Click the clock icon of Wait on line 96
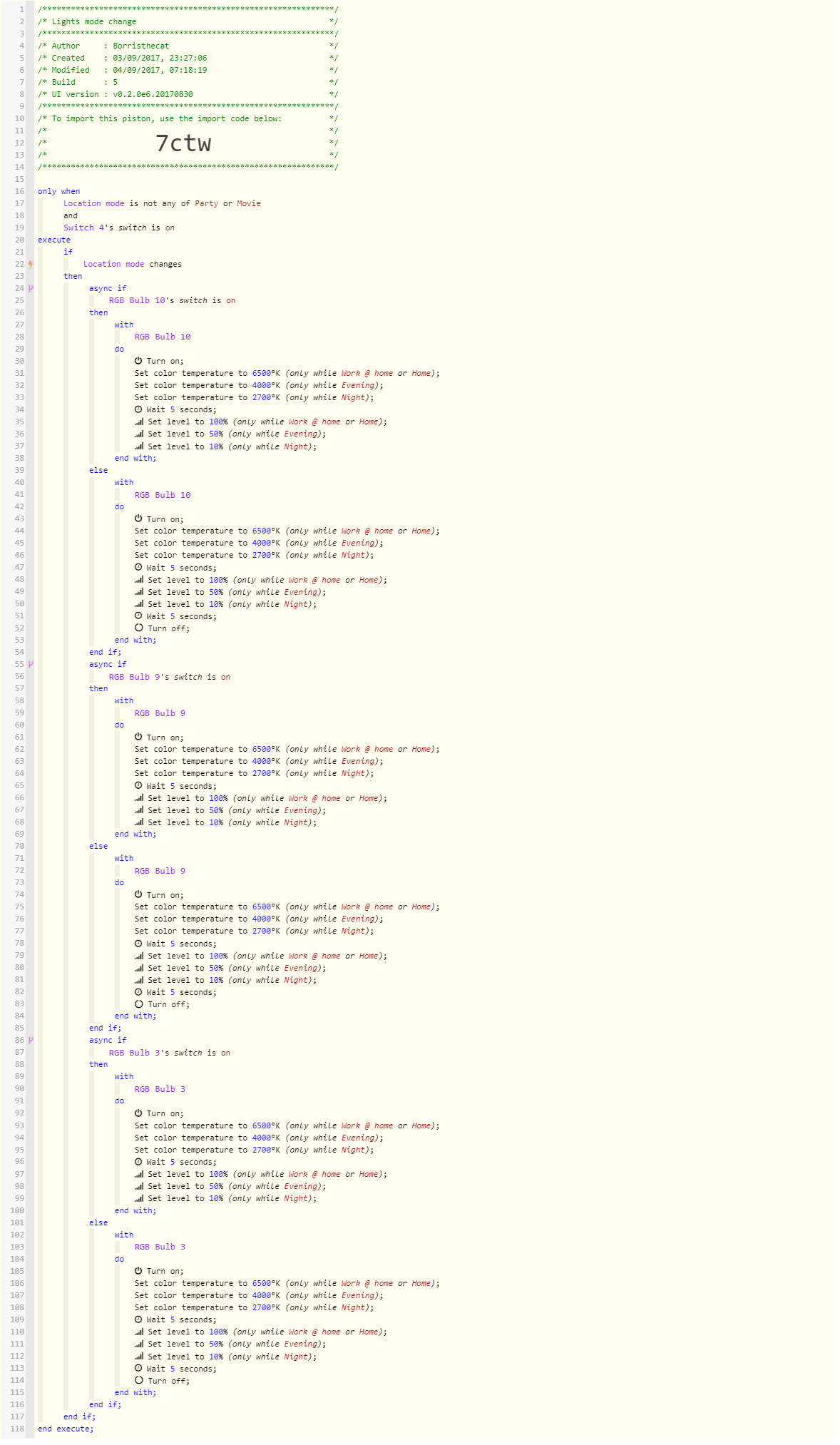 138,1161
